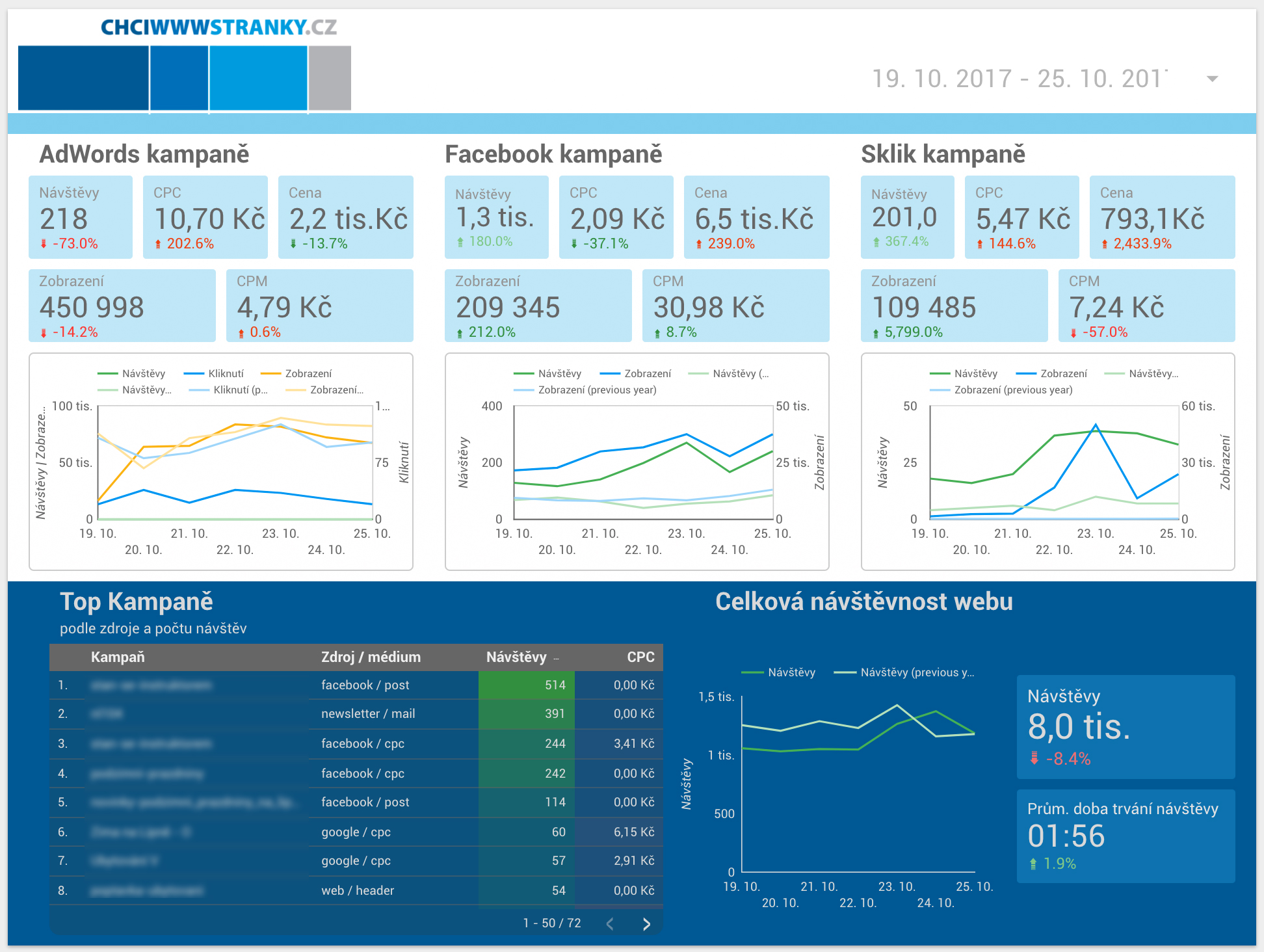Click the Zdroj / médium column header
Screen dimensions: 1264x952
click(x=371, y=657)
